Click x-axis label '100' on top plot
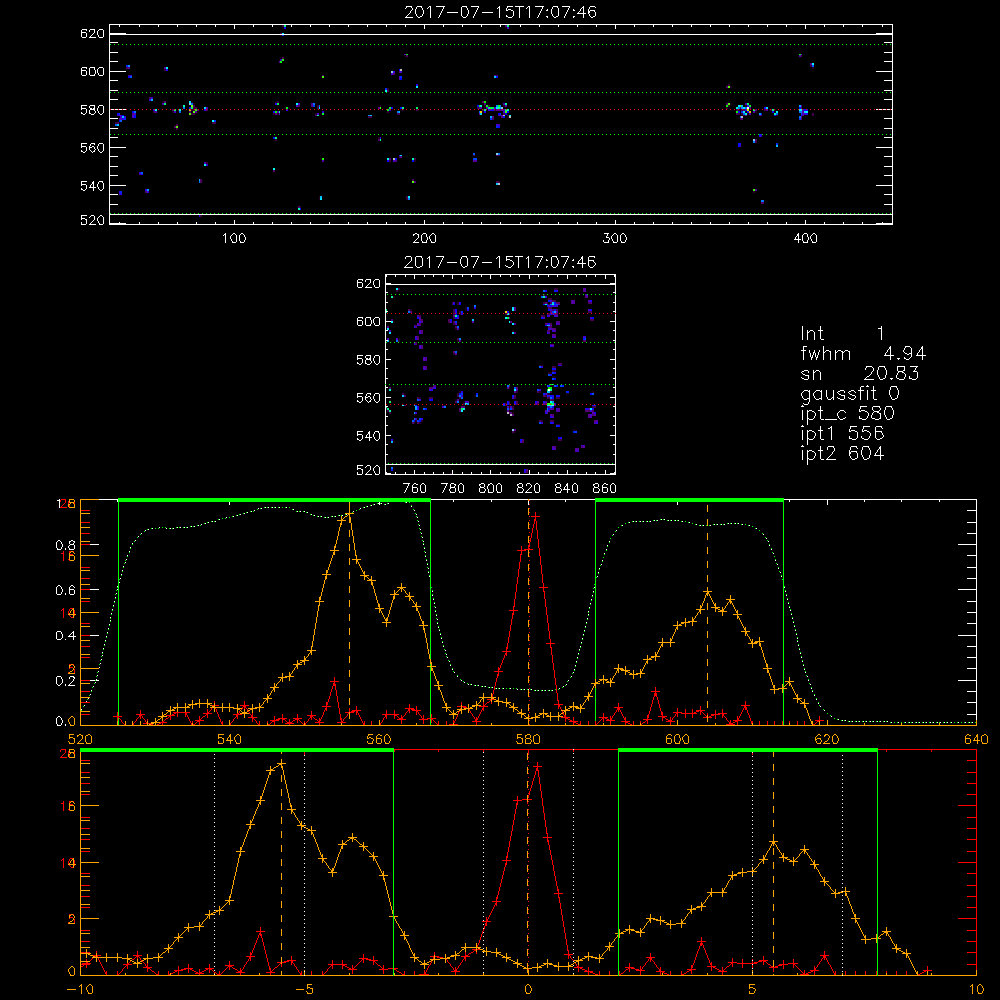 point(234,239)
